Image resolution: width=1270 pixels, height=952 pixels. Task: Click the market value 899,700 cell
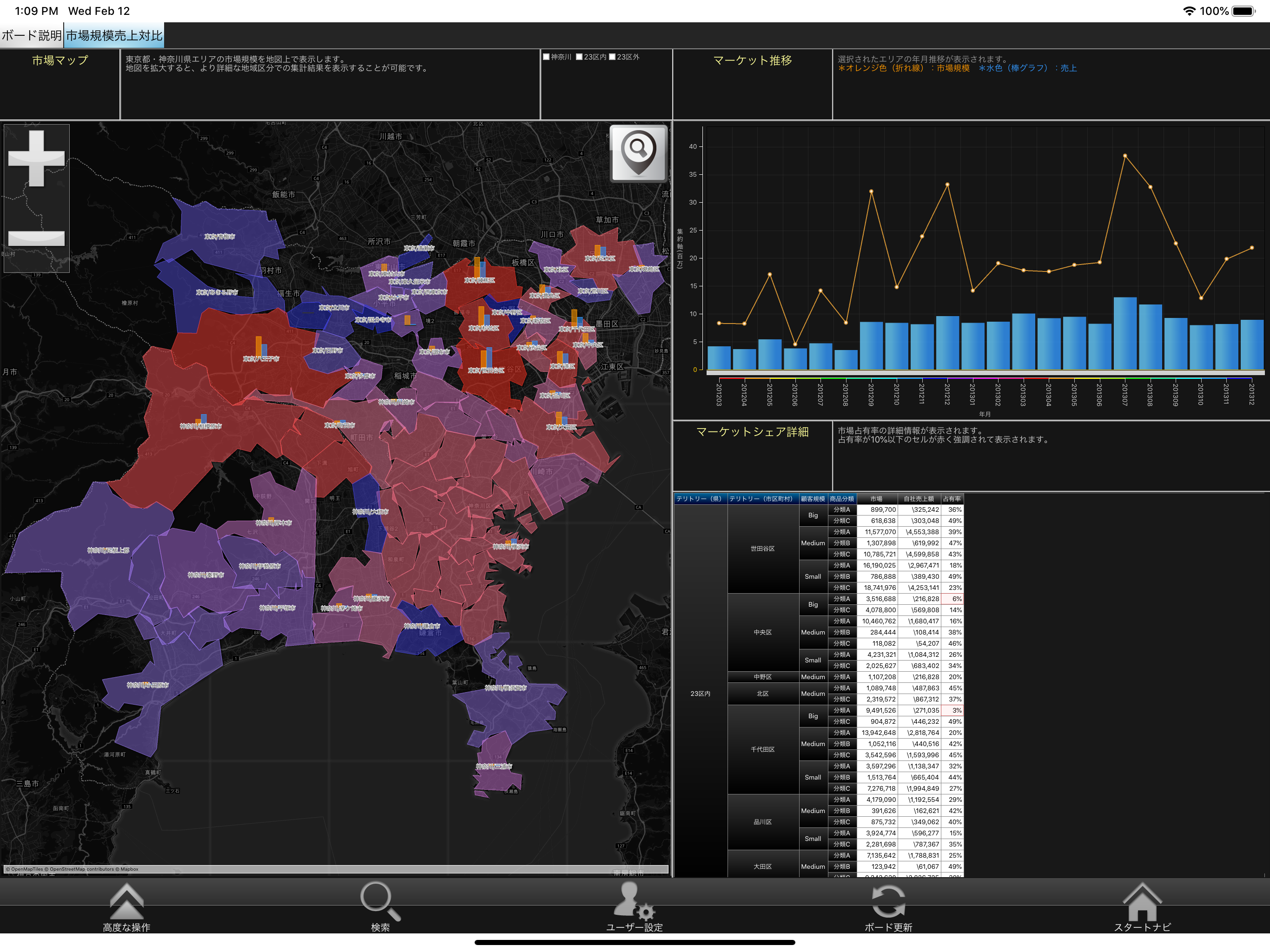pos(877,509)
